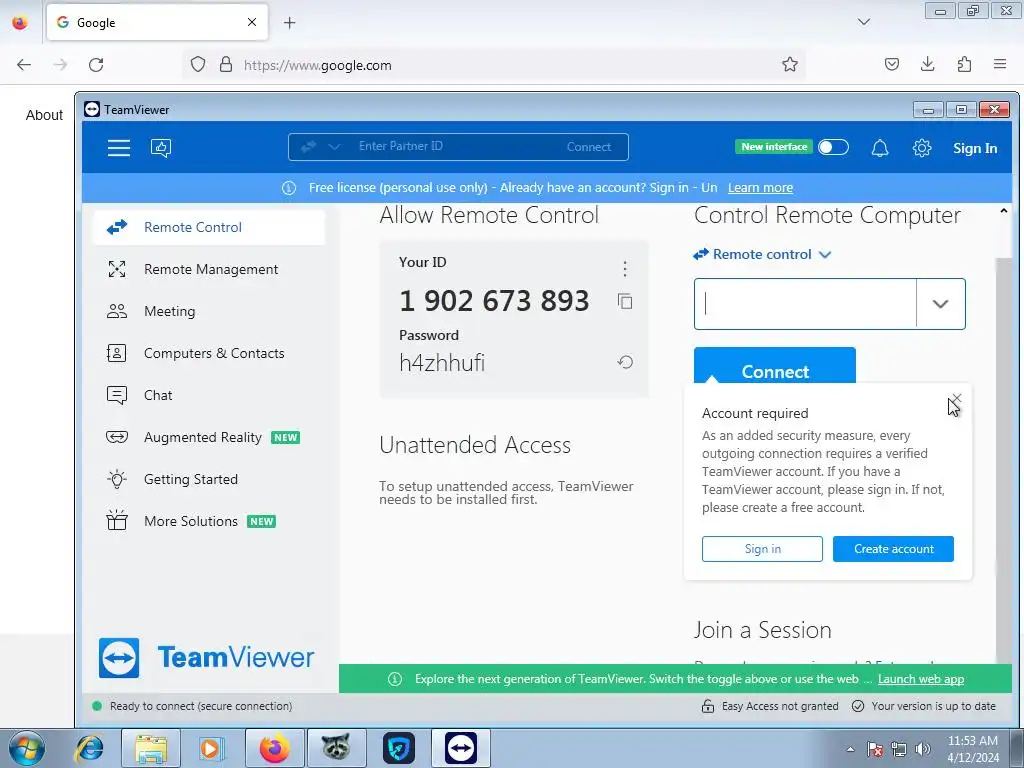Open the notifications bell
Screen dimensions: 1024x768
pyautogui.click(x=880, y=148)
